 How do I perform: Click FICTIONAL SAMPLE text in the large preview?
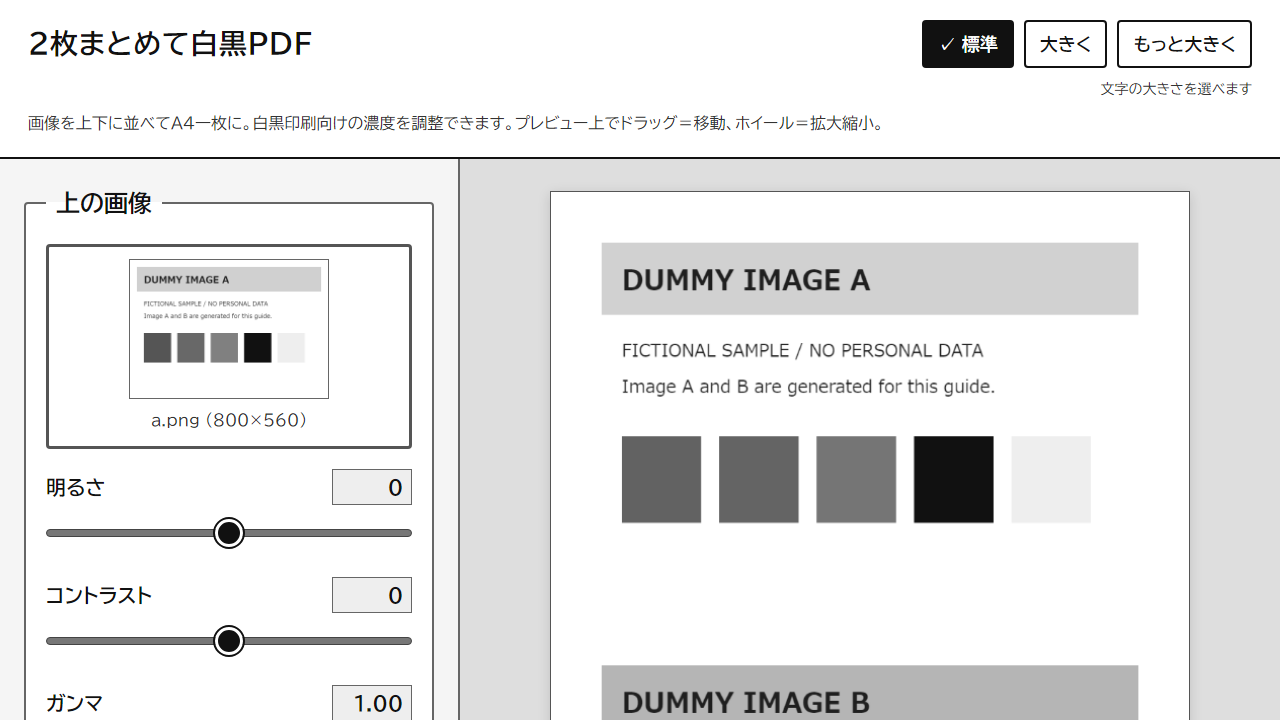(x=802, y=351)
